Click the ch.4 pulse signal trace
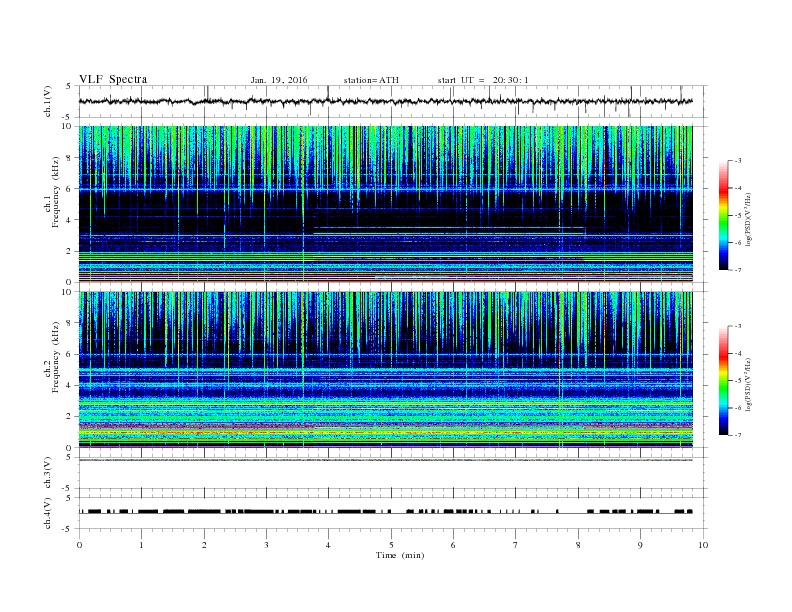Image resolution: width=792 pixels, height=612 pixels. coord(386,512)
